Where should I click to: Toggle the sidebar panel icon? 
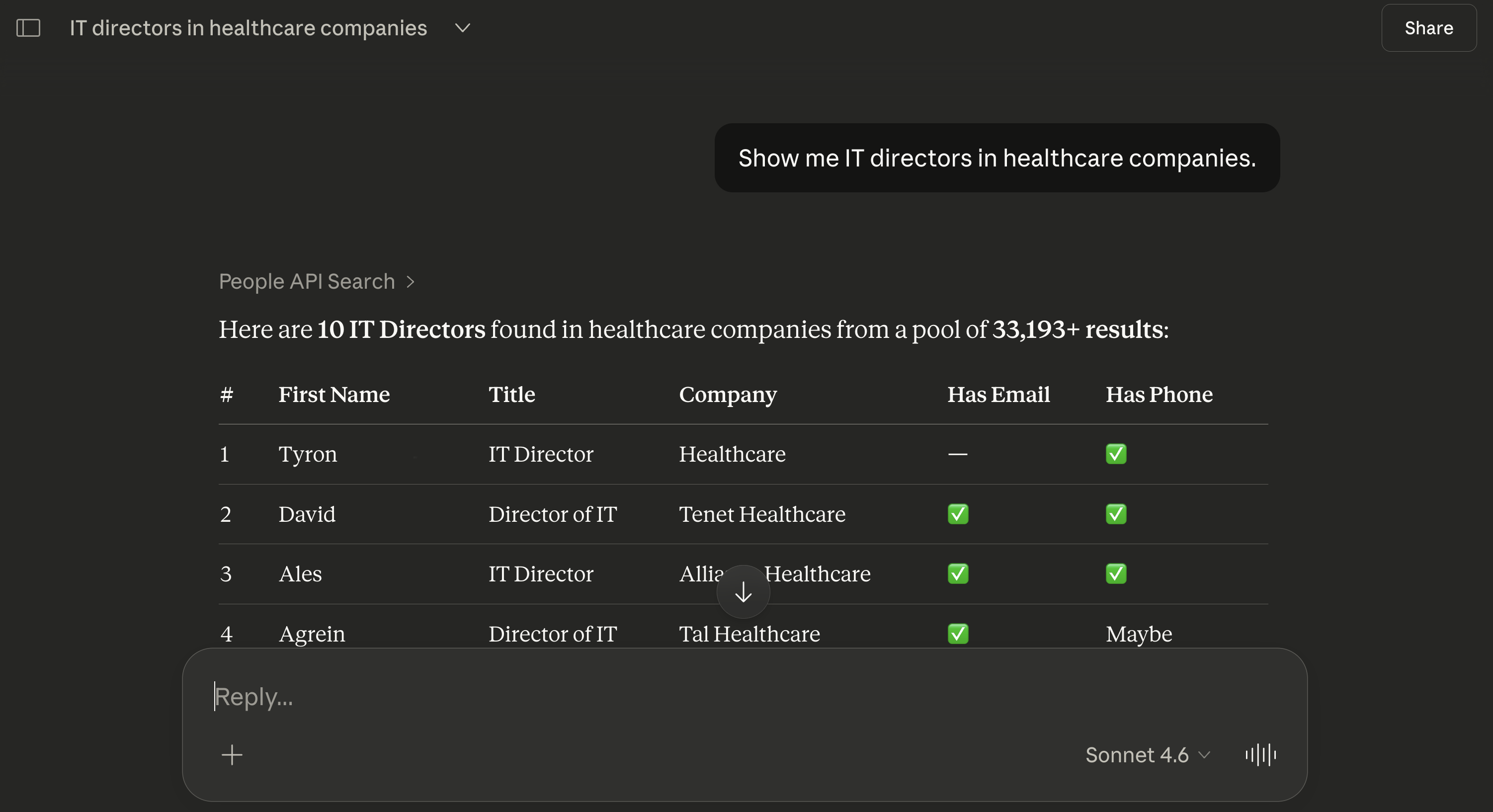(x=28, y=28)
